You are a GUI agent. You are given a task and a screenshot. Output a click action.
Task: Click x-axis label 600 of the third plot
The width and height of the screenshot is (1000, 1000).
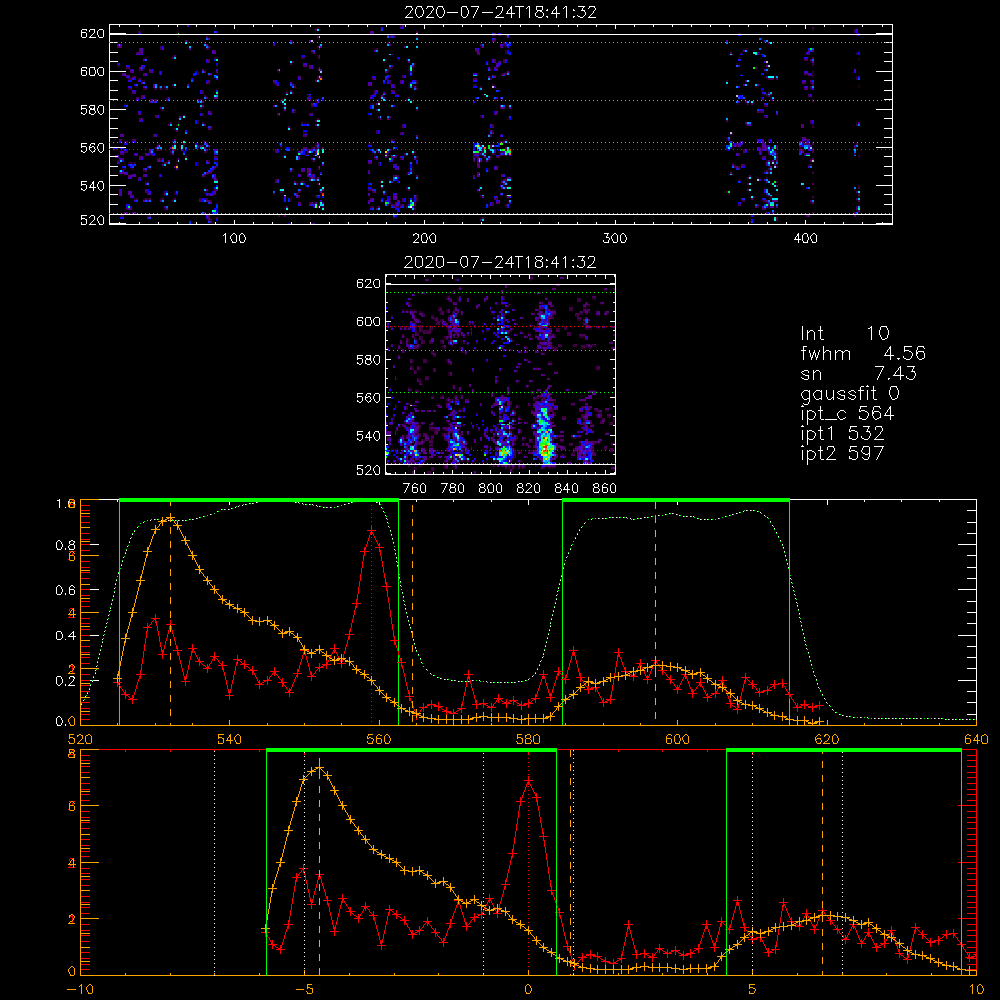[x=677, y=740]
